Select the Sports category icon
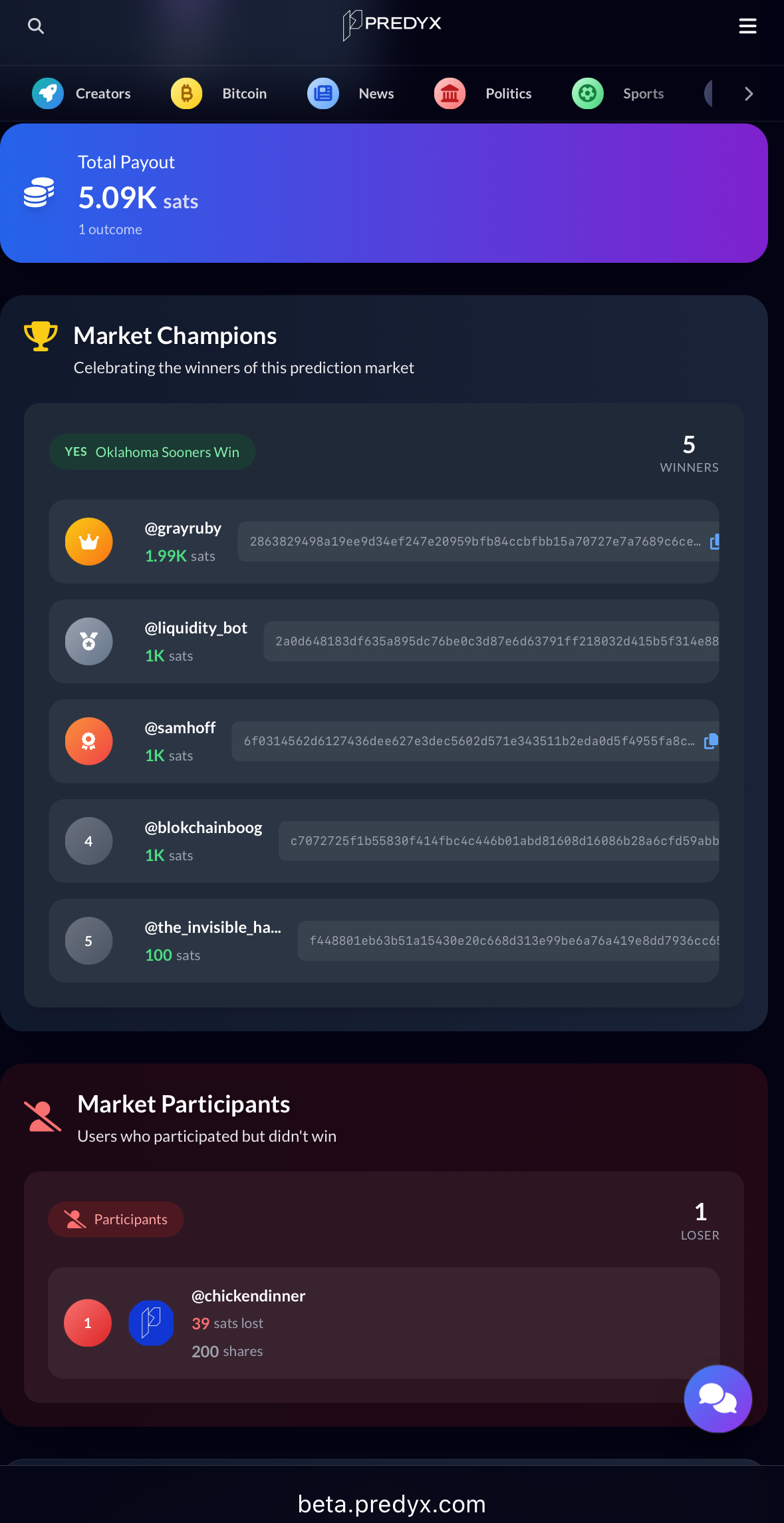This screenshot has height=1523, width=784. [588, 94]
